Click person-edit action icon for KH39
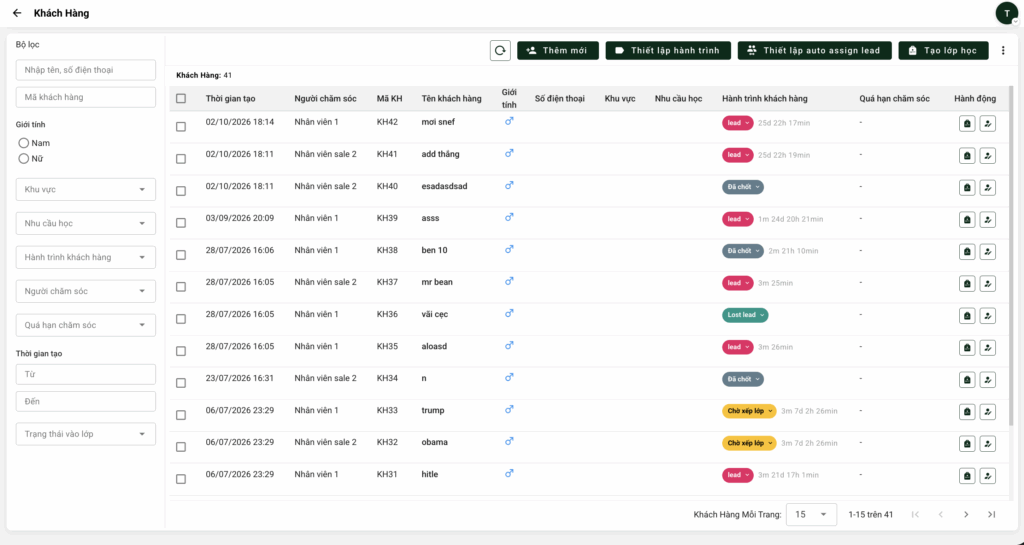The width and height of the screenshot is (1024, 545). coord(987,219)
